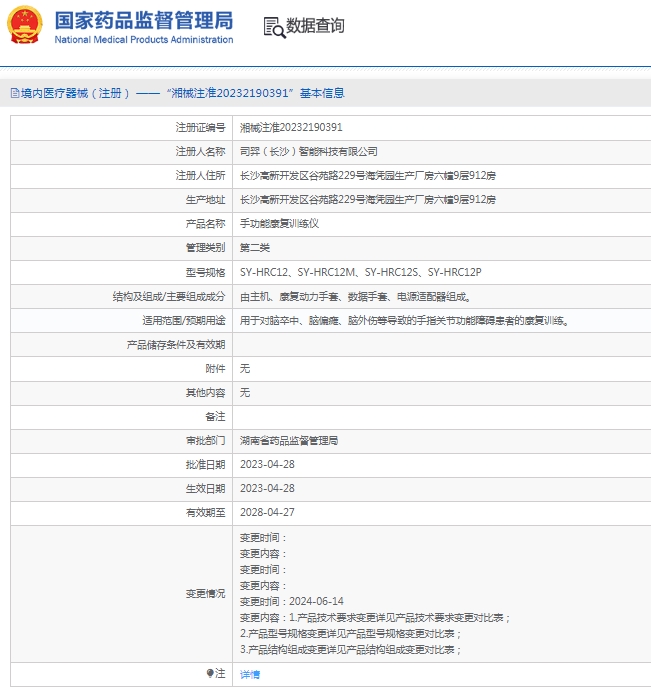
Task: Click the 产品名称 label
Action: [x=205, y=224]
